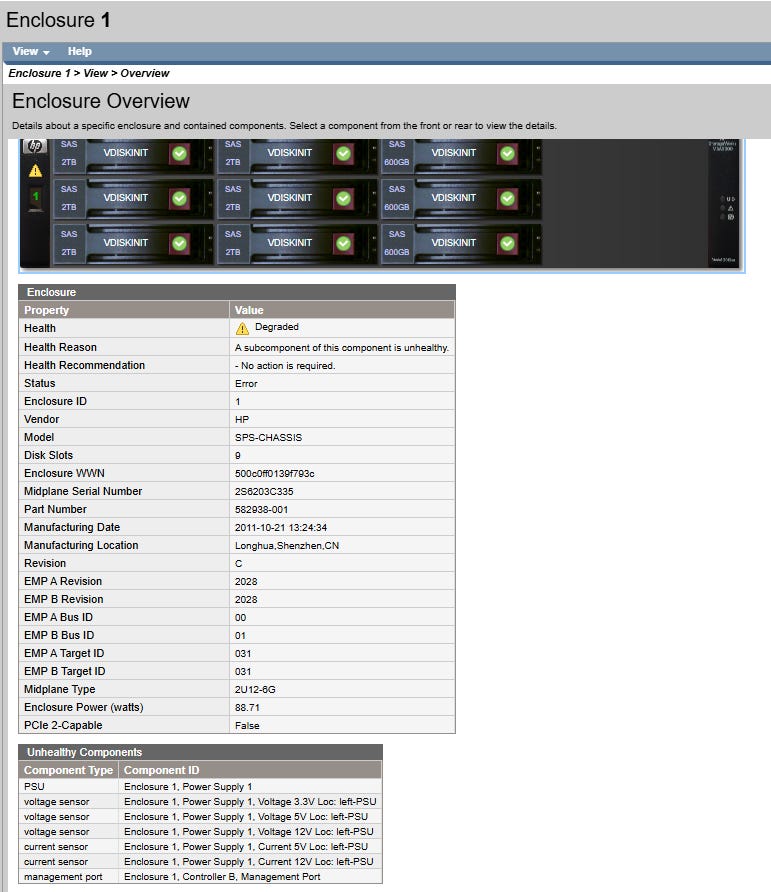This screenshot has width=771, height=892.
Task: Click green check on top-row 600GB disk
Action: (x=508, y=153)
